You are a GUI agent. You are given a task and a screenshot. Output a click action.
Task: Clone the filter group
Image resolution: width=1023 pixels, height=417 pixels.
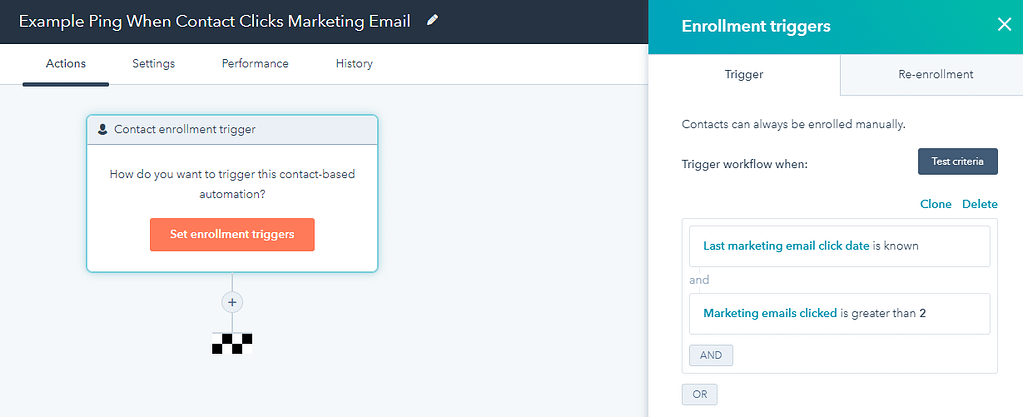coord(936,204)
